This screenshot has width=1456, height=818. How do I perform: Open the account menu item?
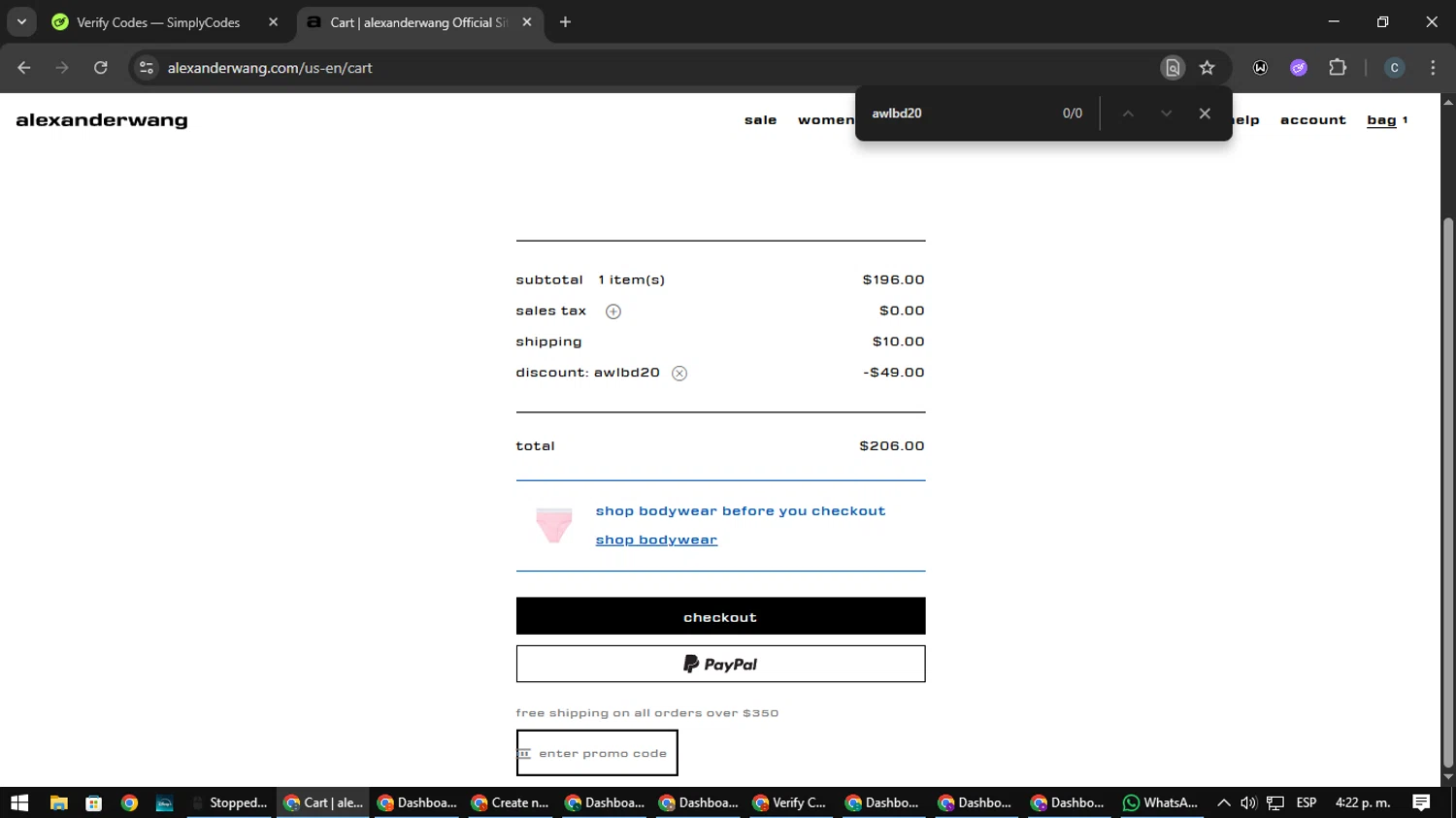point(1313,120)
